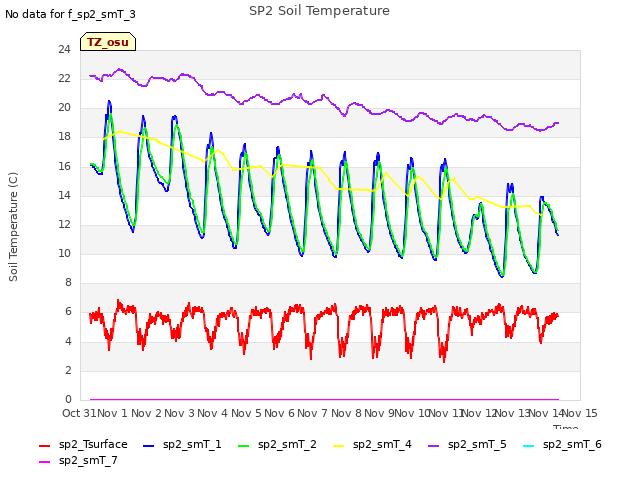
Task: Click the Nov 6 x-axis tick label
Action: 279,413
